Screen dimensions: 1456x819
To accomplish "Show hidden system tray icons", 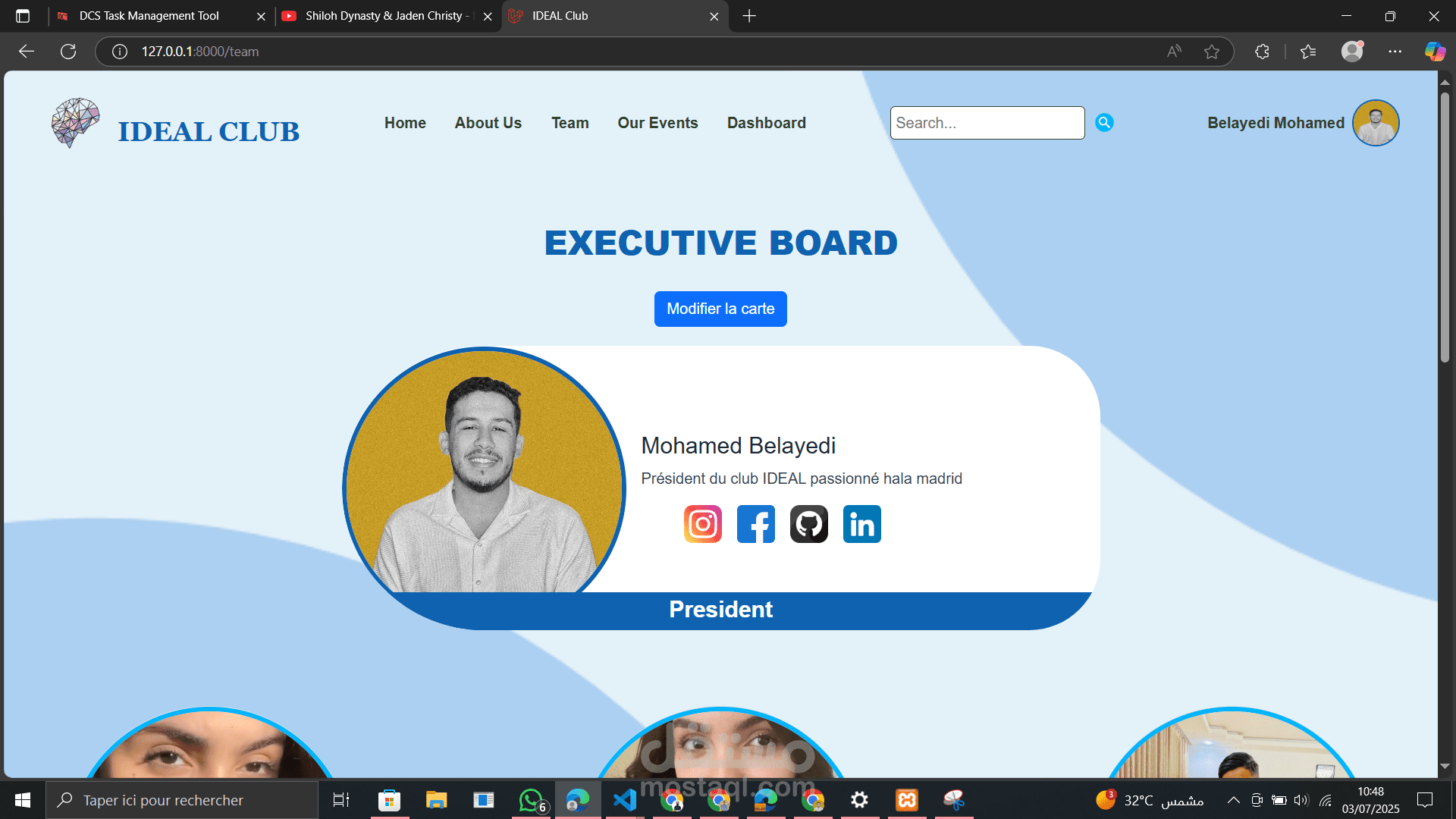I will click(1234, 800).
